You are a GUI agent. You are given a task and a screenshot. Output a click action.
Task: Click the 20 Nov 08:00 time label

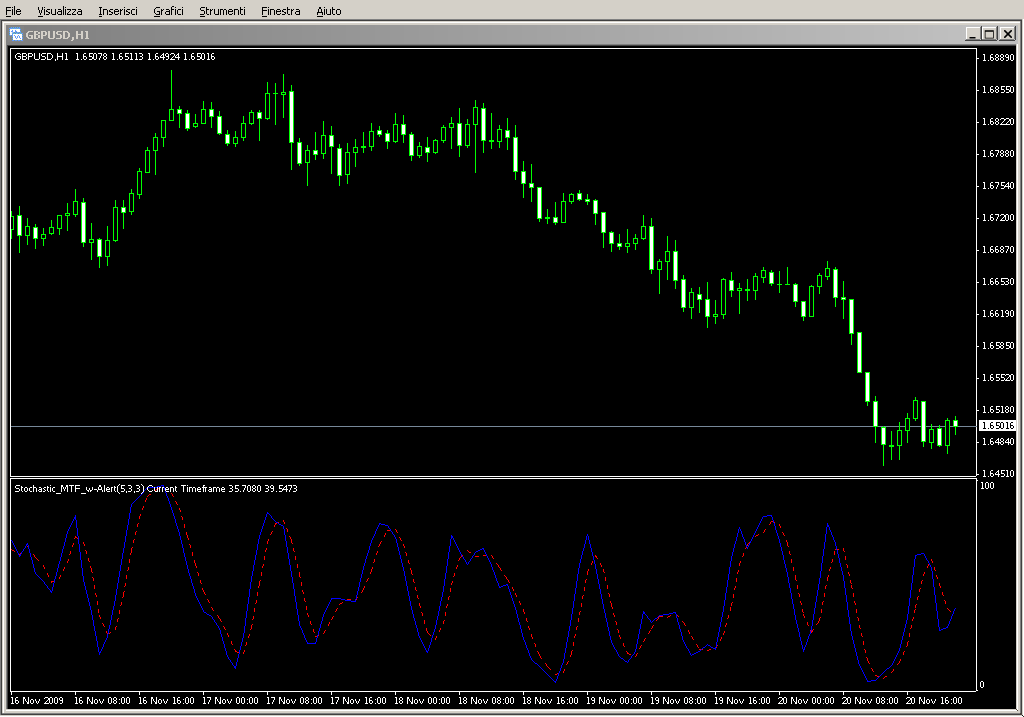[870, 701]
